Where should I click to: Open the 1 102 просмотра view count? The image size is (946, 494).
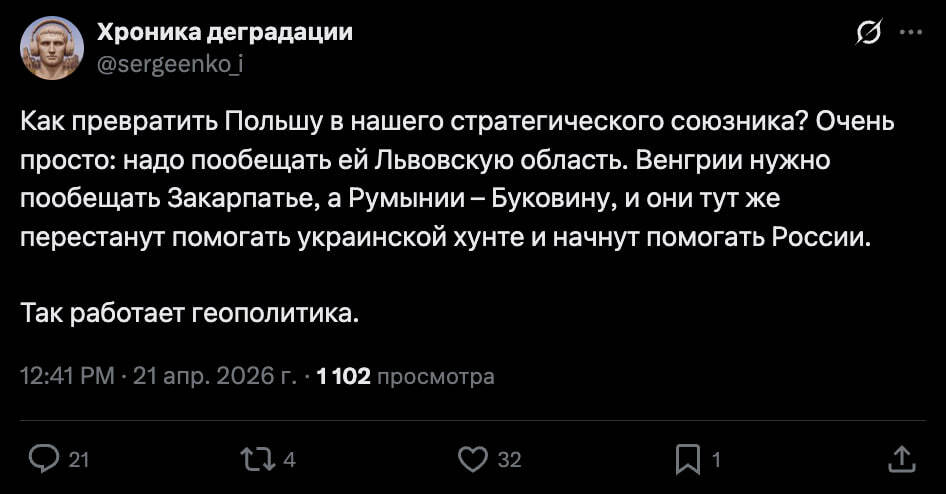tap(405, 377)
